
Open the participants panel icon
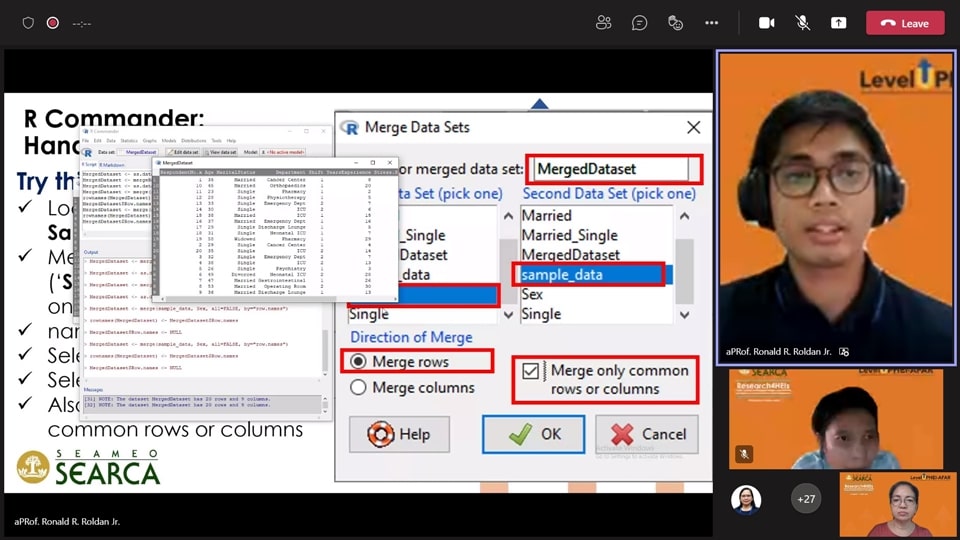point(603,22)
